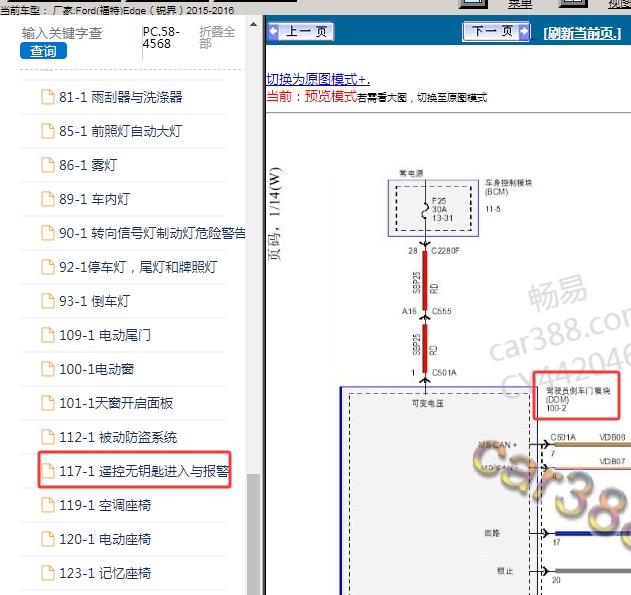Screen dimensions: 631x595
Task: Click document icon beside 85-1 前照灯自动大灯
Action: (x=48, y=131)
